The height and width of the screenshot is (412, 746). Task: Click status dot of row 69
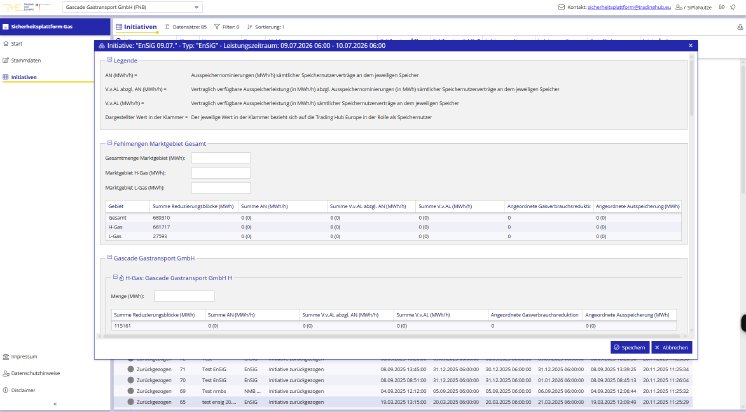(130, 391)
